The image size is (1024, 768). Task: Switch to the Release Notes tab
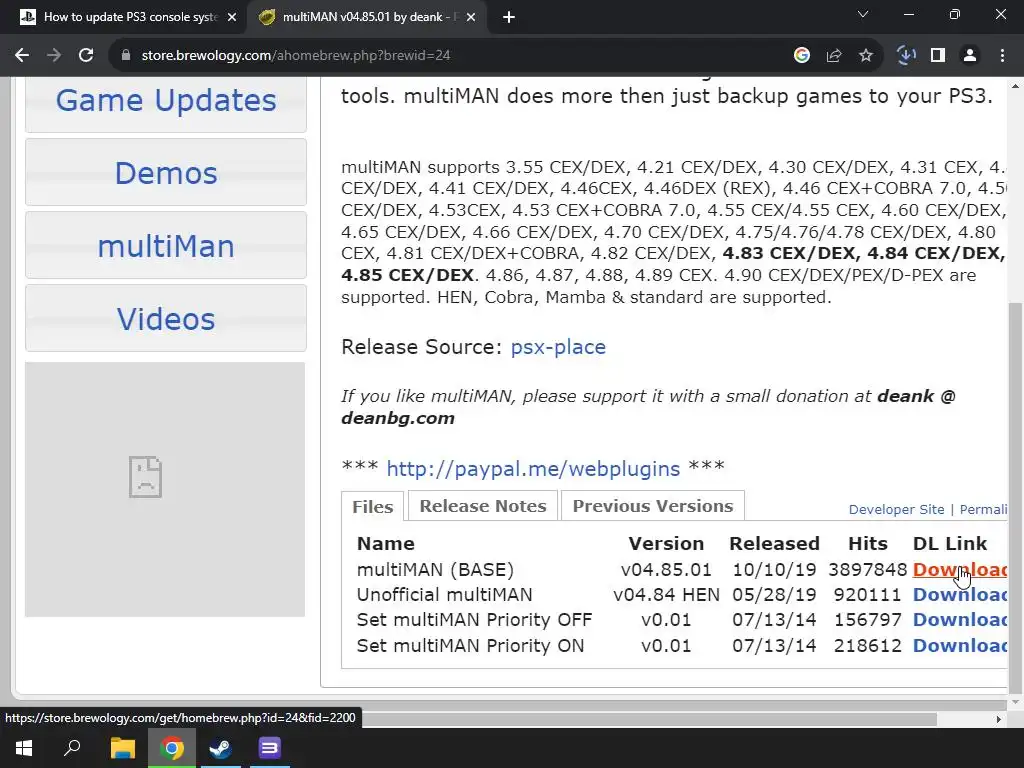[483, 505]
